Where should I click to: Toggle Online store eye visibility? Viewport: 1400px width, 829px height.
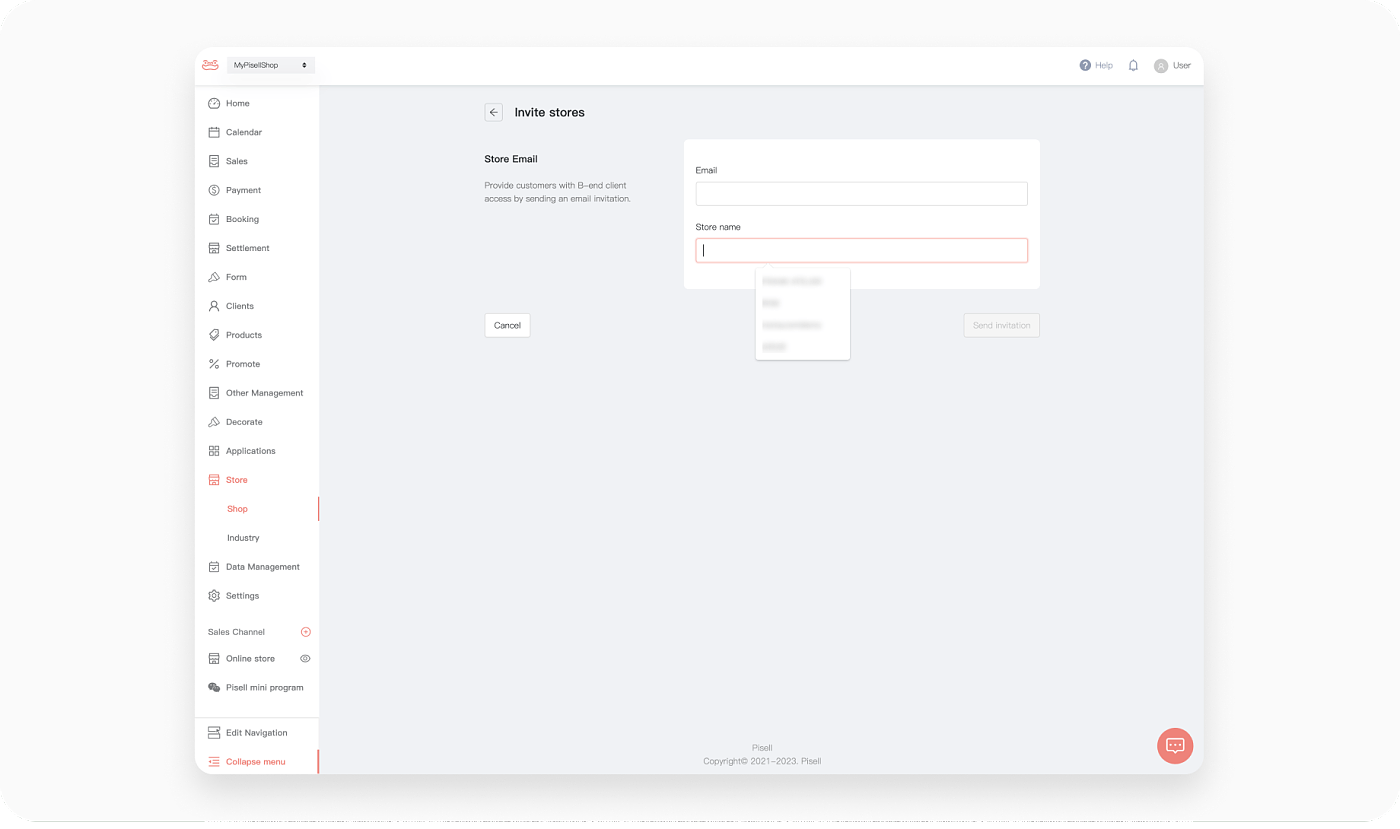[x=305, y=659]
